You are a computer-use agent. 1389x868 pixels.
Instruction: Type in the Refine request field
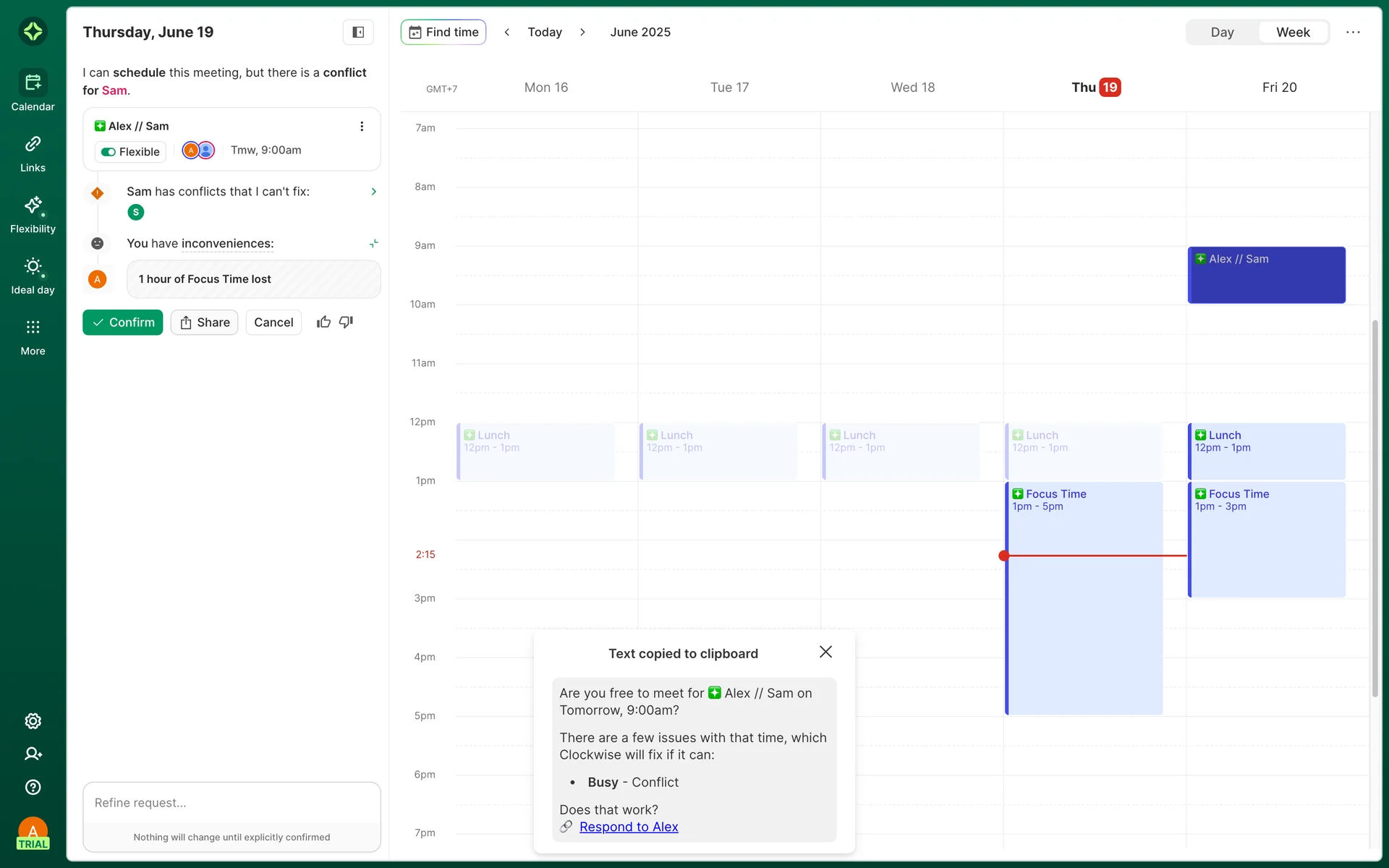231,803
